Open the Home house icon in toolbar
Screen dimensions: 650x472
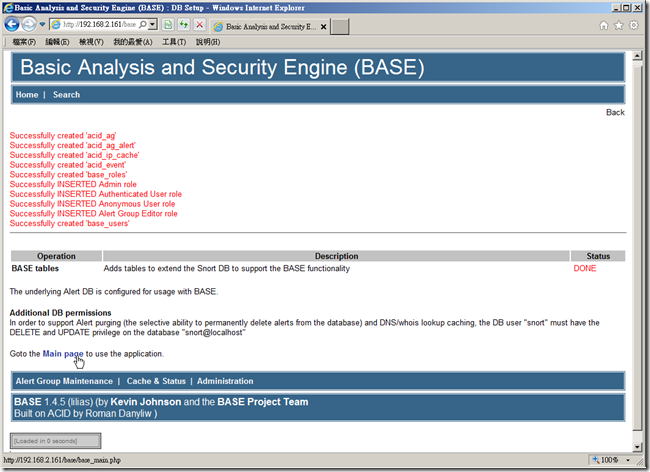[604, 25]
